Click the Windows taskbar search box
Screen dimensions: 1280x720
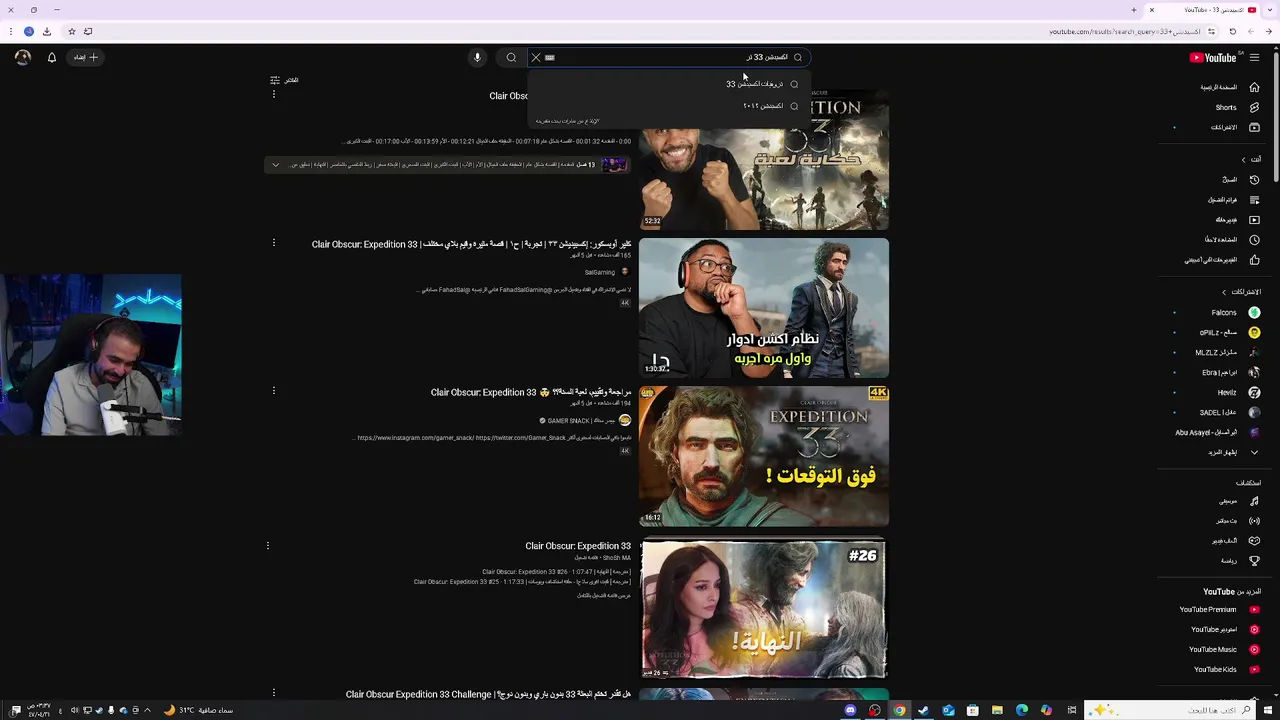click(1170, 710)
